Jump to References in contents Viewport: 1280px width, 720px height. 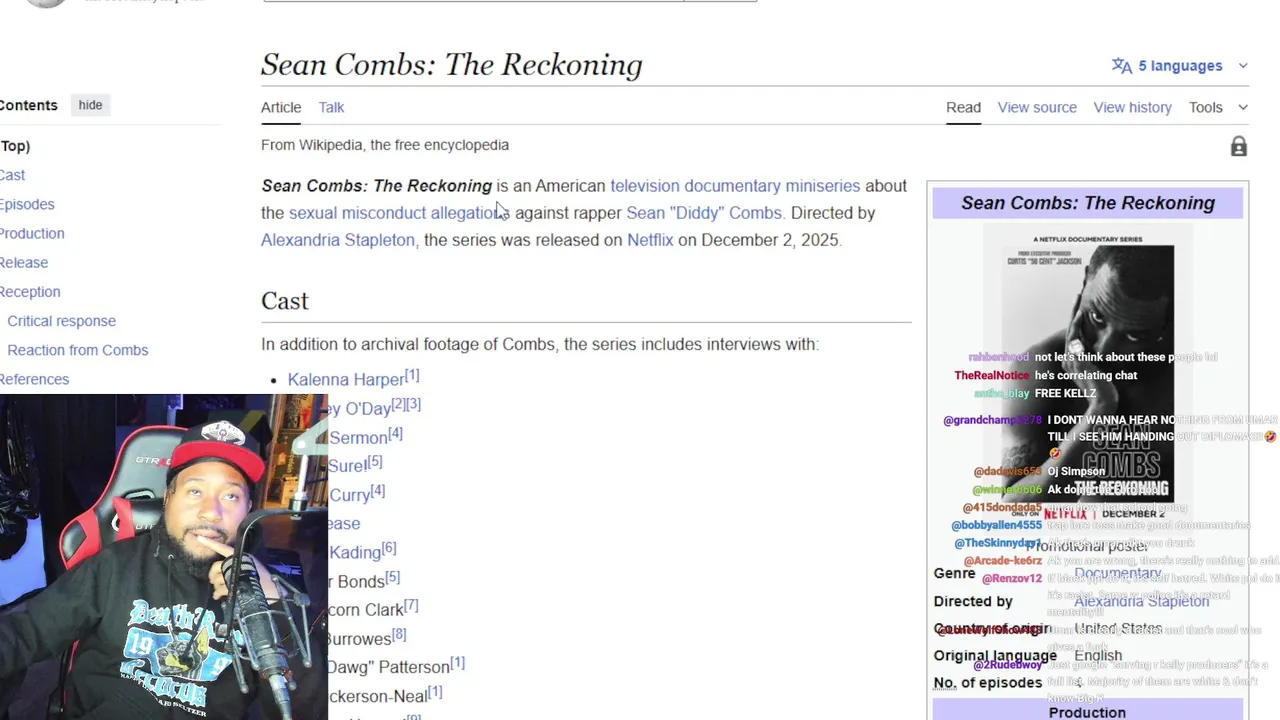click(34, 379)
